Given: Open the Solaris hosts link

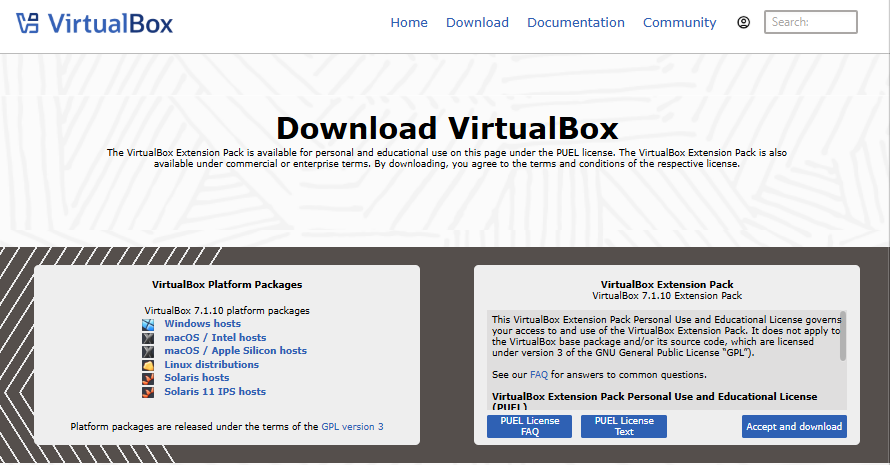Looking at the screenshot, I should 197,378.
